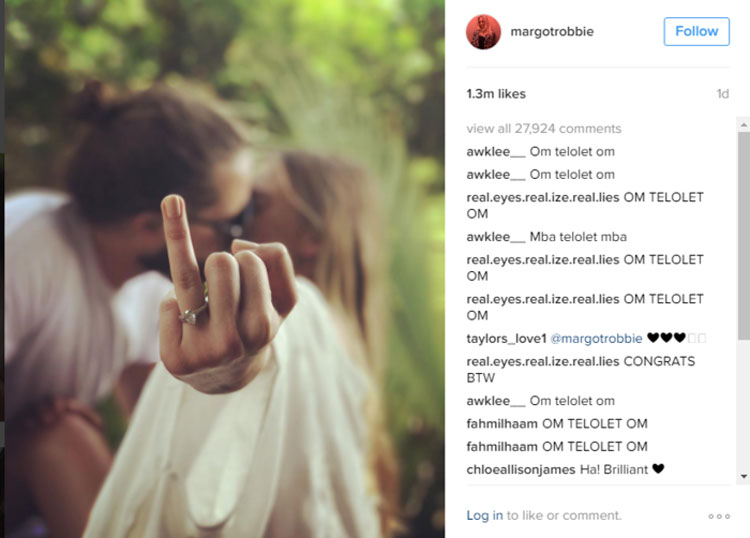750x538 pixels.
Task: Open real.eyes.real.ize.real.lies profile on CONGRATS comment
Action: [x=543, y=362]
